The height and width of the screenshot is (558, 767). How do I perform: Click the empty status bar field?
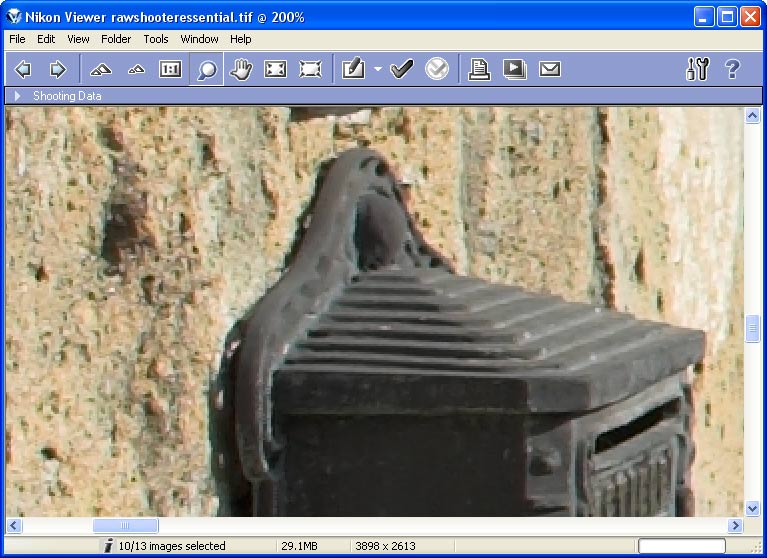[x=681, y=546]
